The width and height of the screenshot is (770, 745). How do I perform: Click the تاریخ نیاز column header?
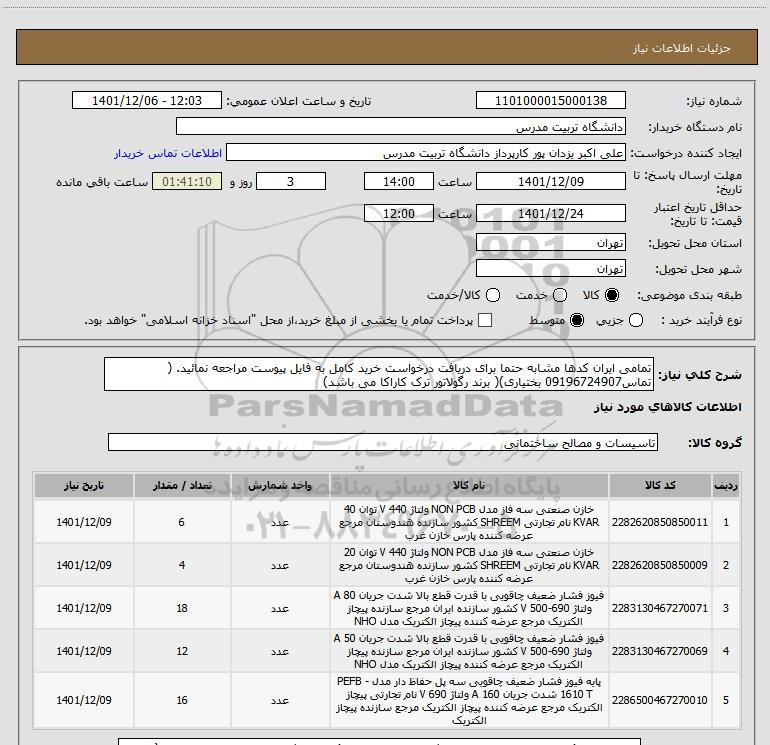(84, 486)
